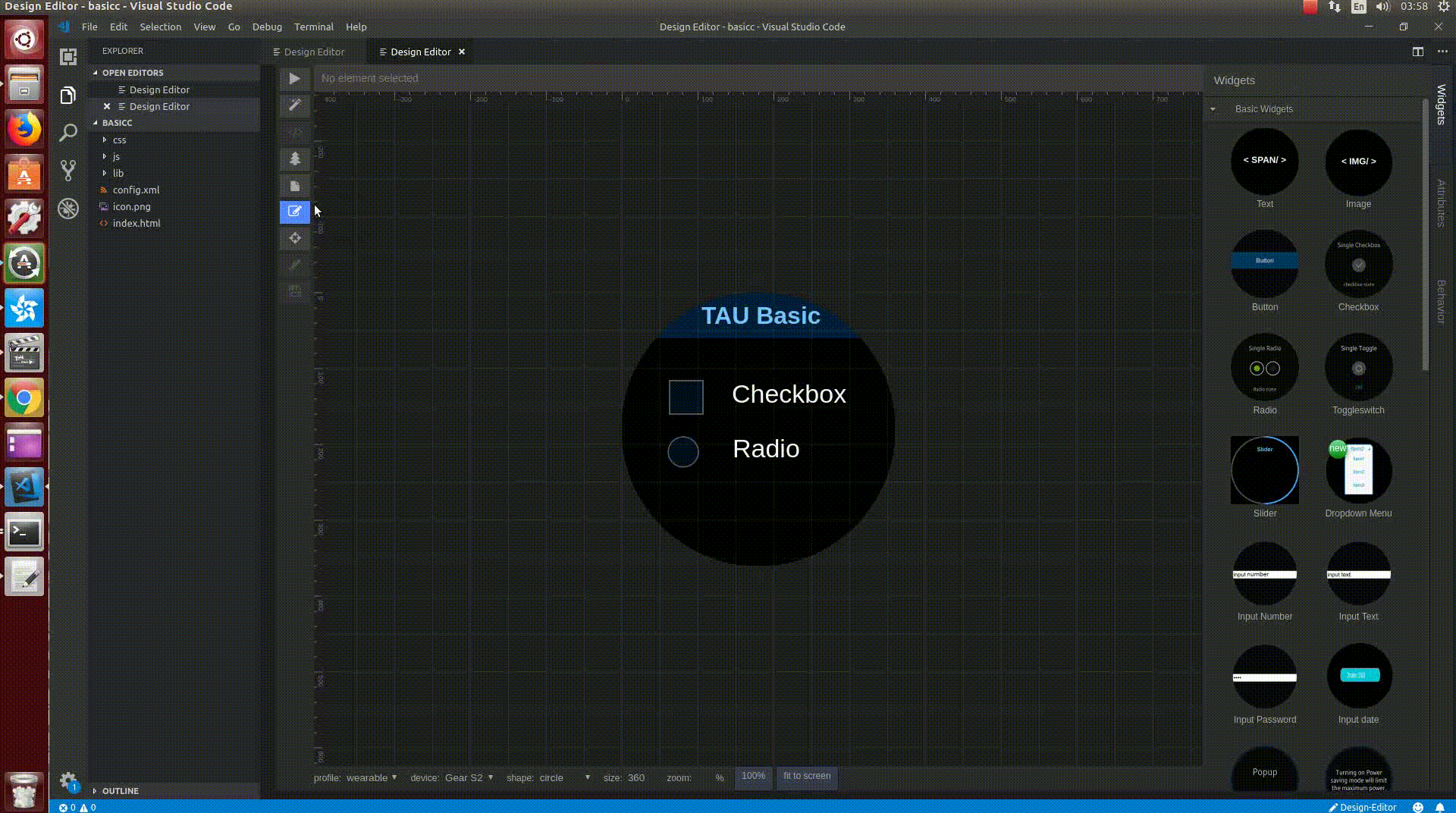Open the Debug view icon
The width and height of the screenshot is (1456, 813).
pyautogui.click(x=68, y=209)
